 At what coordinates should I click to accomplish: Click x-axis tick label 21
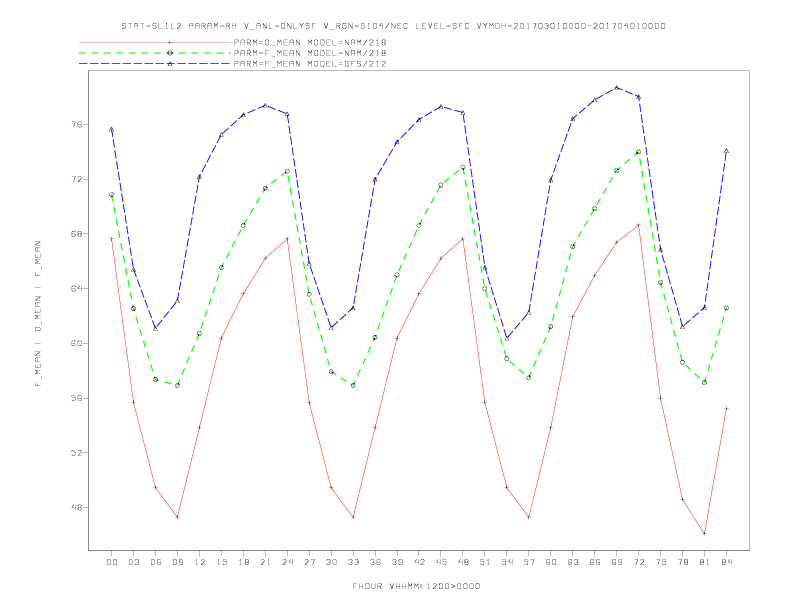point(265,562)
